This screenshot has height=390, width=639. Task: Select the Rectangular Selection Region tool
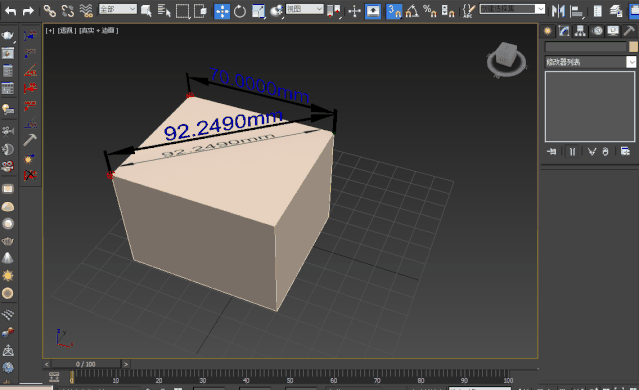point(182,11)
